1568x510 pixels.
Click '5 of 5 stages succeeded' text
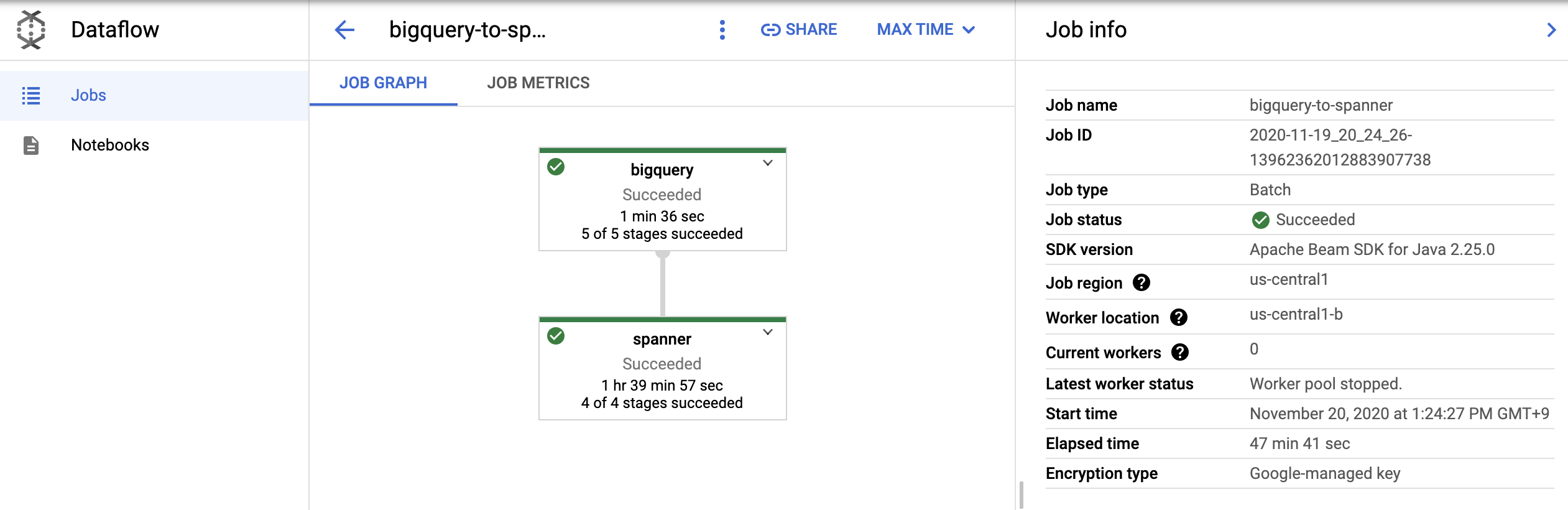(x=662, y=234)
